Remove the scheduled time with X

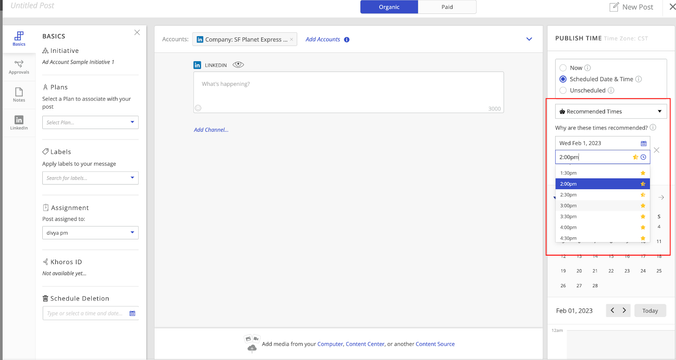tap(657, 150)
